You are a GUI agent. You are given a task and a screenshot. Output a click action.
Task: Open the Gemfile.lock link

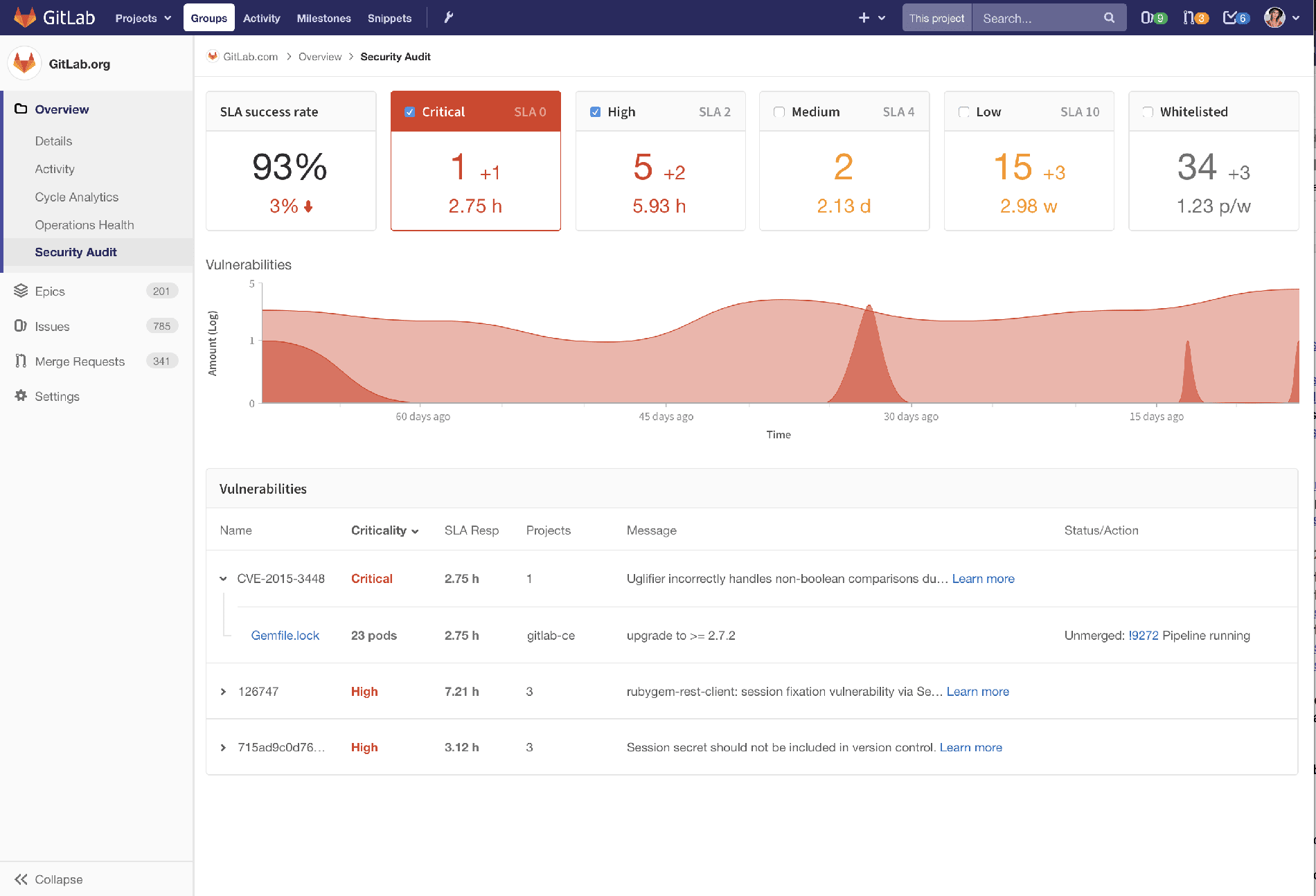[285, 636]
